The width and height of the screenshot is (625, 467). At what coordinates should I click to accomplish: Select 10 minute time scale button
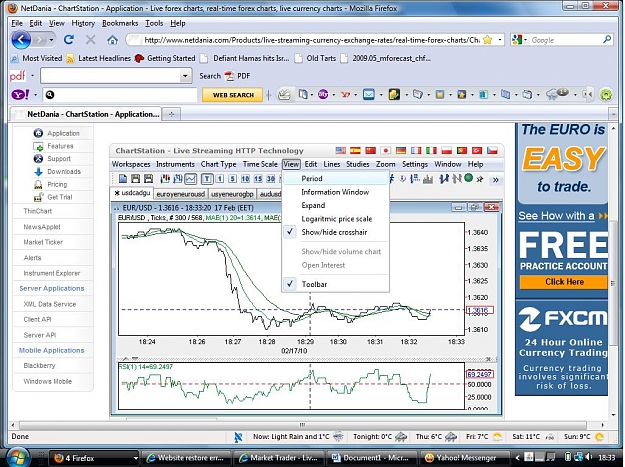tap(245, 179)
